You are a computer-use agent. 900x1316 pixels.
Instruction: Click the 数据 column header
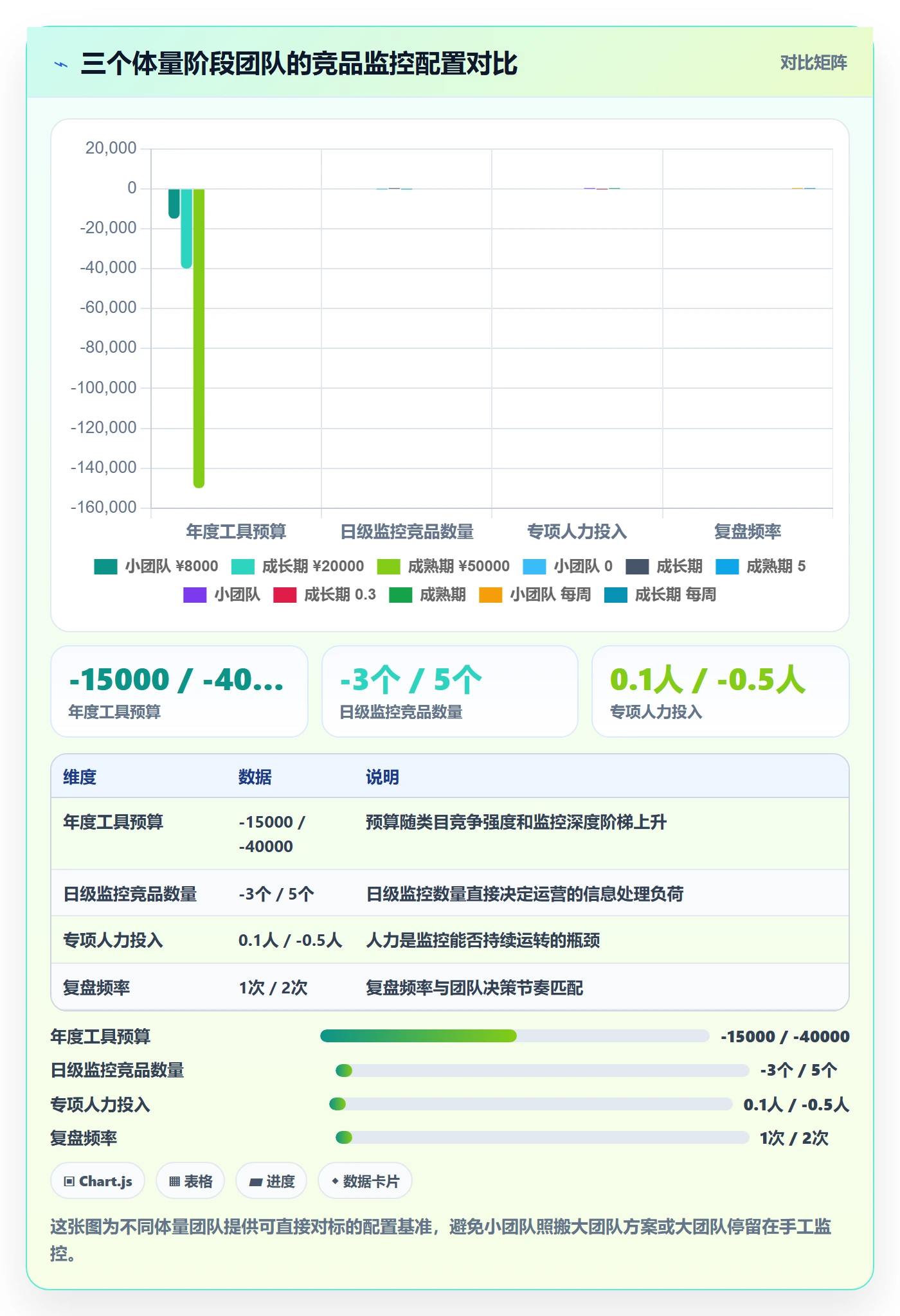255,777
